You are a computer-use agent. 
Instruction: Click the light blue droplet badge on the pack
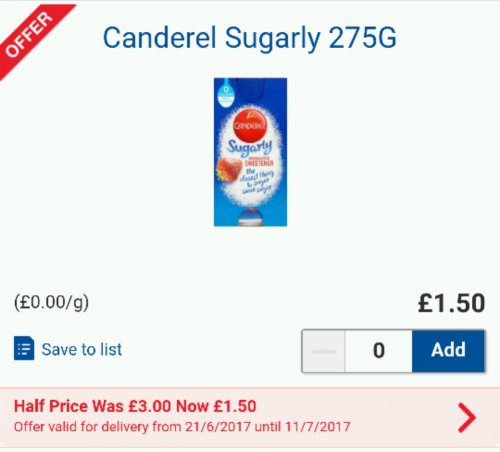[226, 93]
